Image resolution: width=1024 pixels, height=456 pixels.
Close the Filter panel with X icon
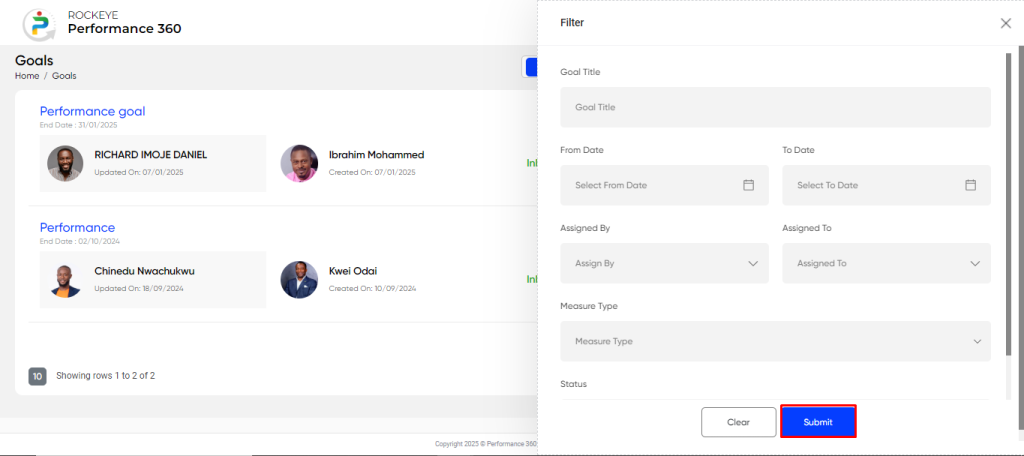pos(1006,23)
